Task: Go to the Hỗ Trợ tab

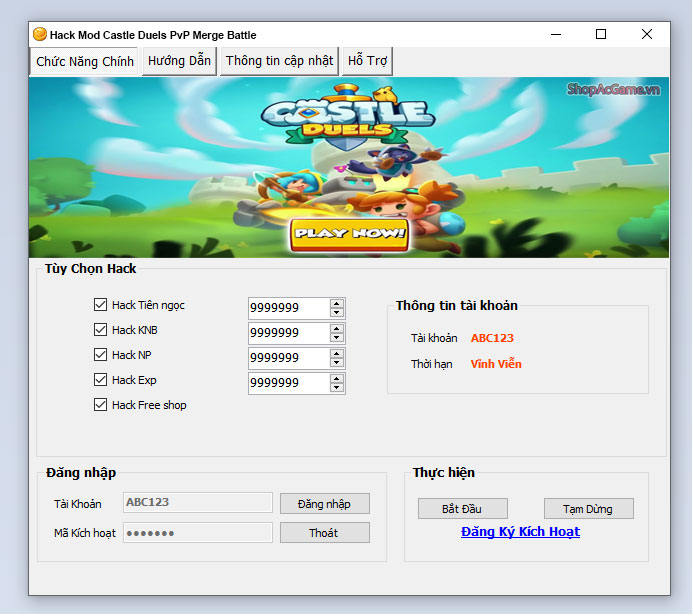Action: (367, 61)
